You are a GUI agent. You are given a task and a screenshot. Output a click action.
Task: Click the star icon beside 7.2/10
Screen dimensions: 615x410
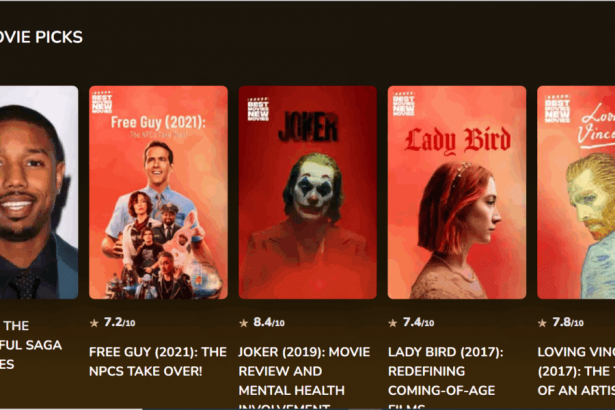point(94,323)
